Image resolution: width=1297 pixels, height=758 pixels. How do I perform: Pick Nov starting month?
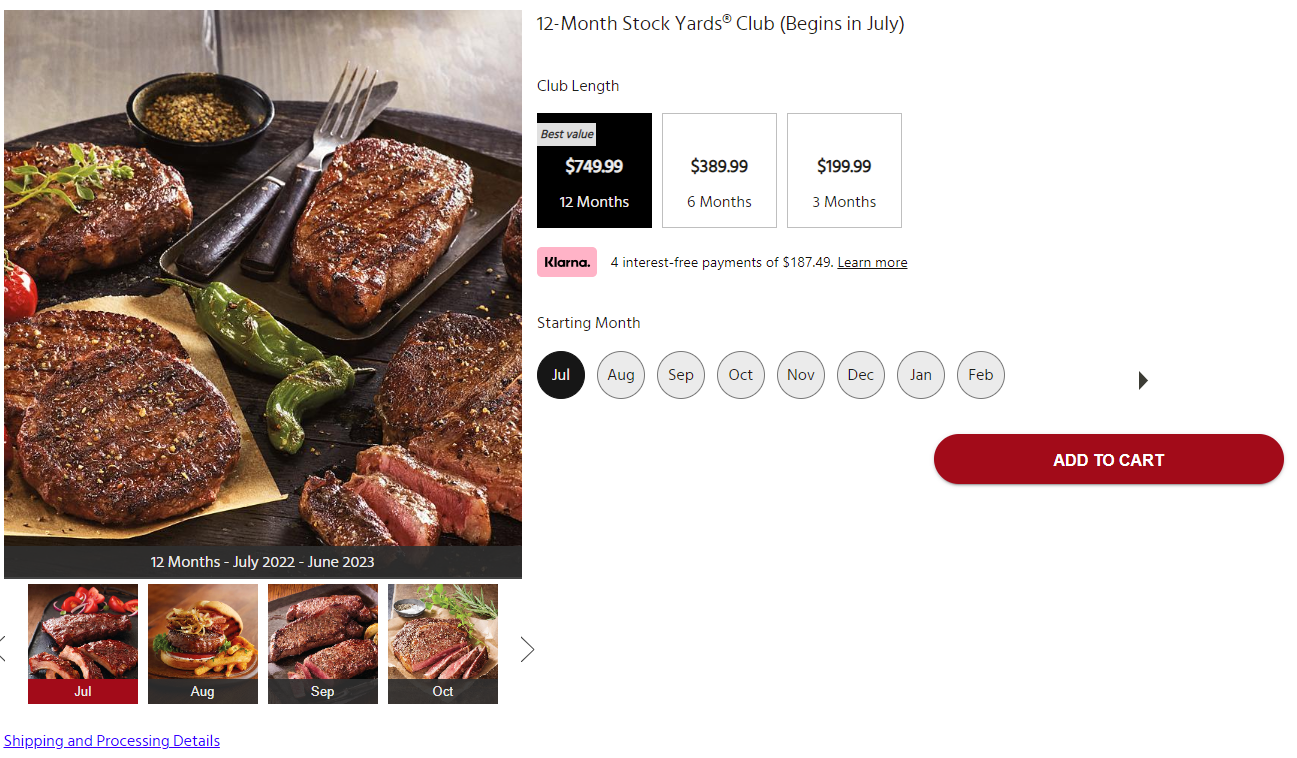pyautogui.click(x=801, y=375)
